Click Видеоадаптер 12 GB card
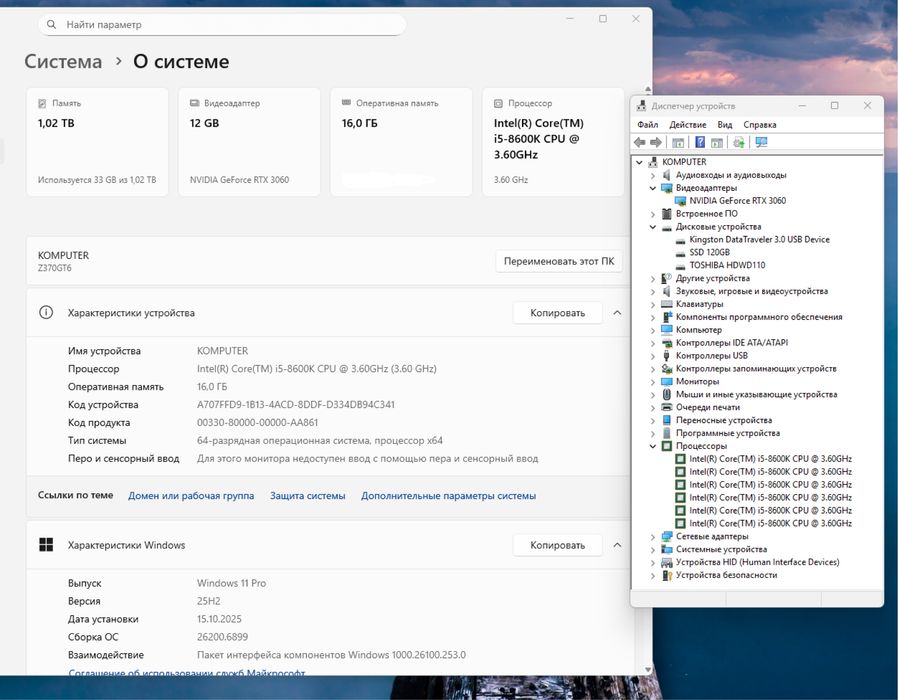 (249, 142)
